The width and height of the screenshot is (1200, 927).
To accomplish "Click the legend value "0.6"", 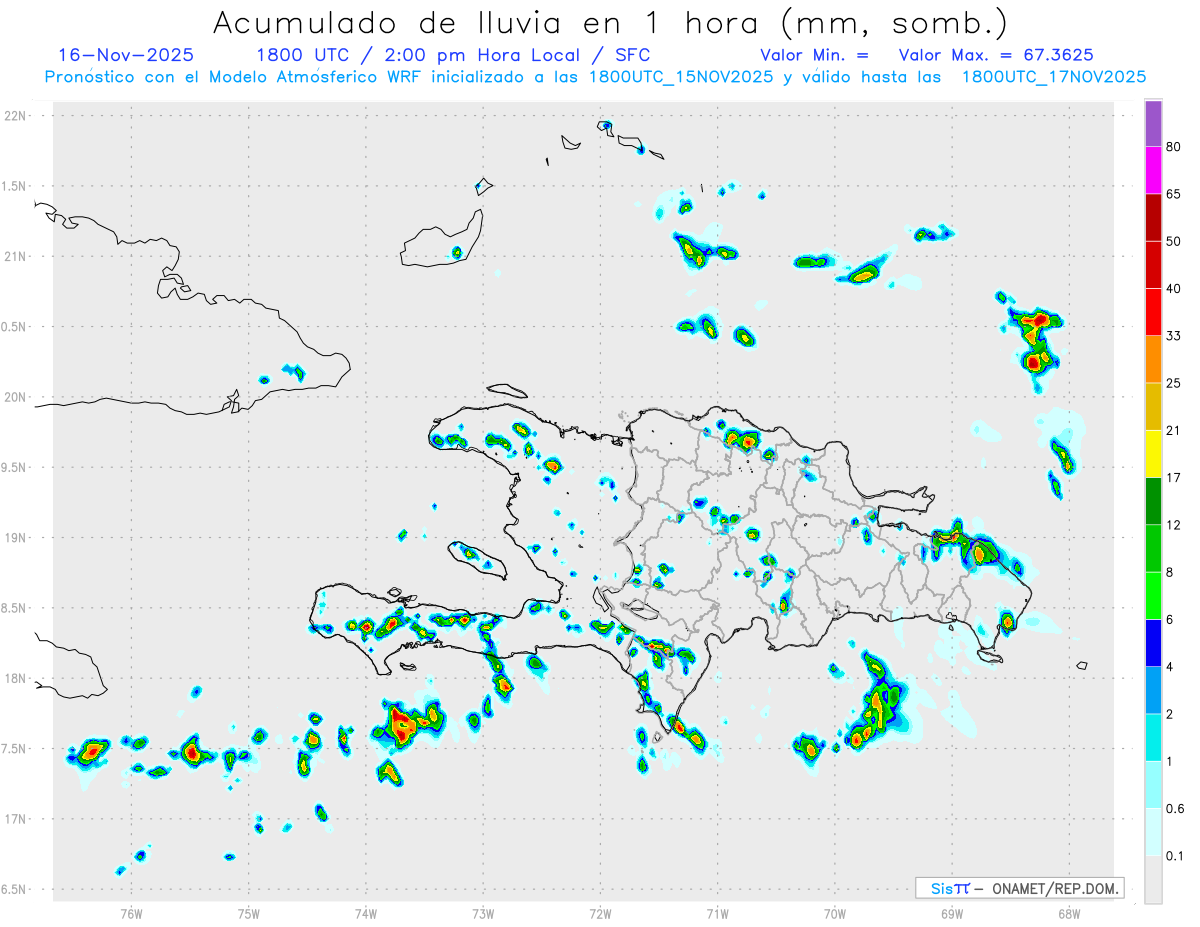I will 1175,809.
